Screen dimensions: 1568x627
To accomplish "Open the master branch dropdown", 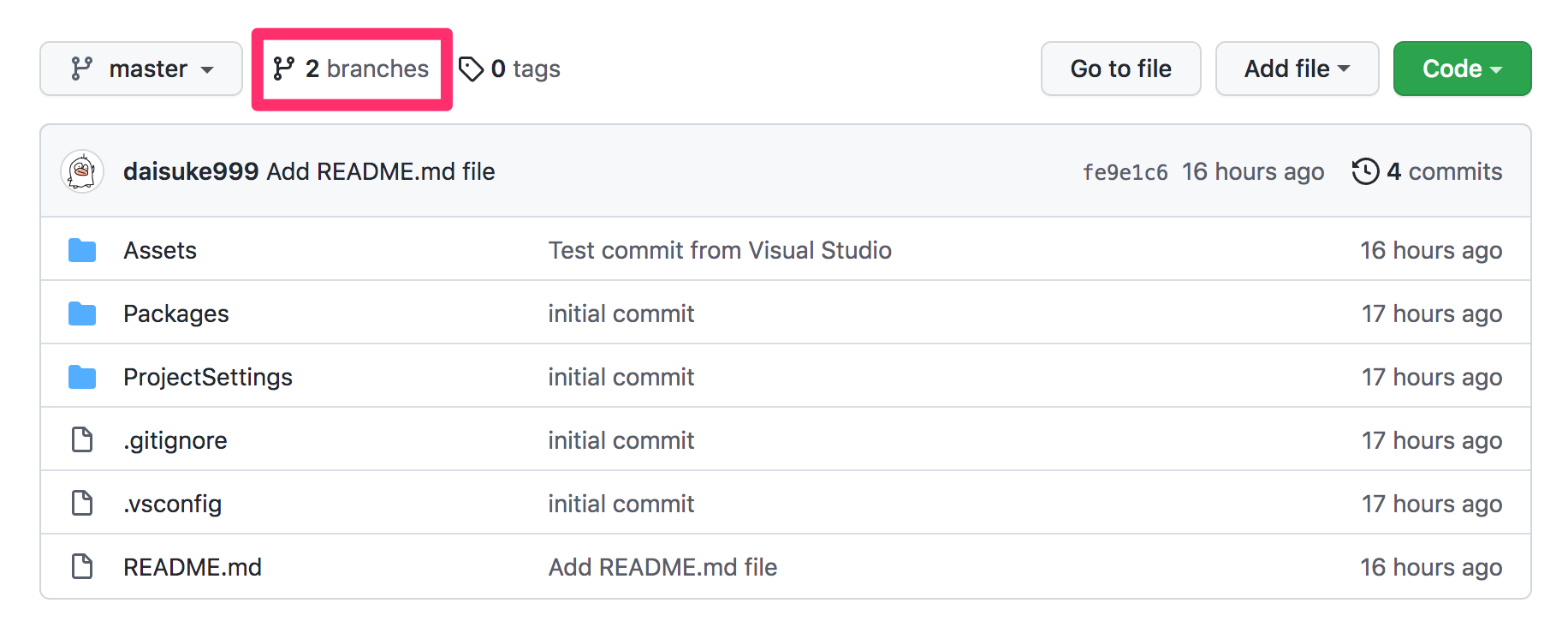I will (x=141, y=69).
